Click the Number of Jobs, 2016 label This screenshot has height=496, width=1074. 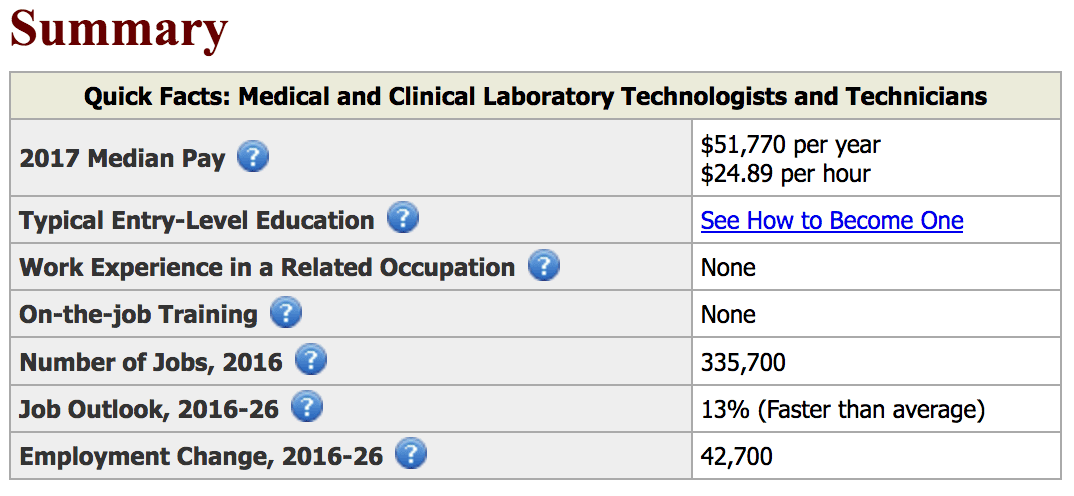(151, 362)
